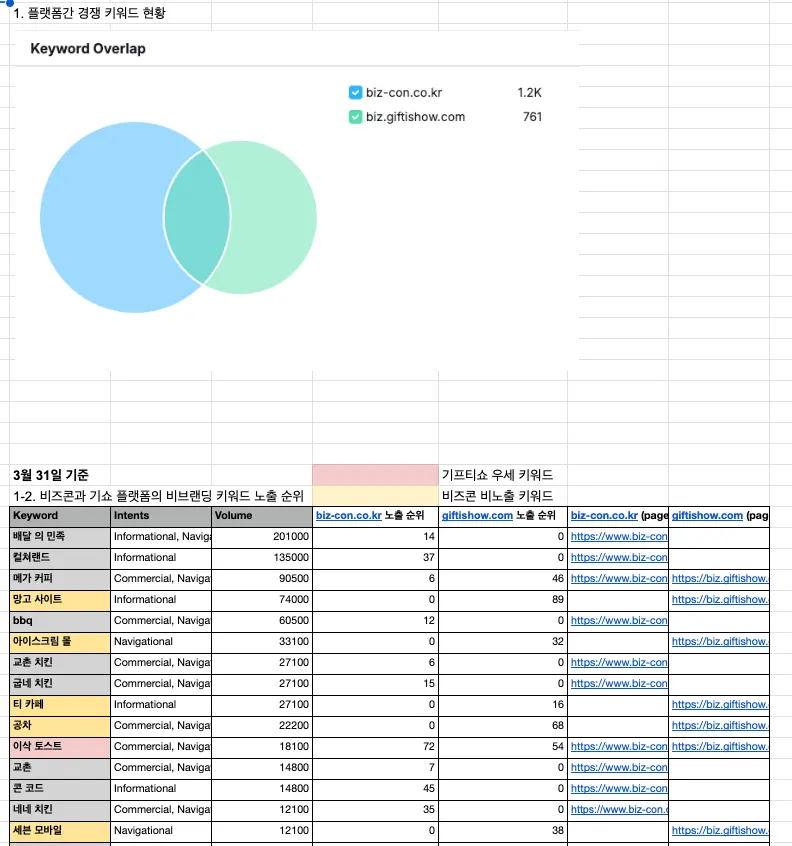This screenshot has height=846, width=792.
Task: Select the Keyword column header cell
Action: tap(60, 516)
